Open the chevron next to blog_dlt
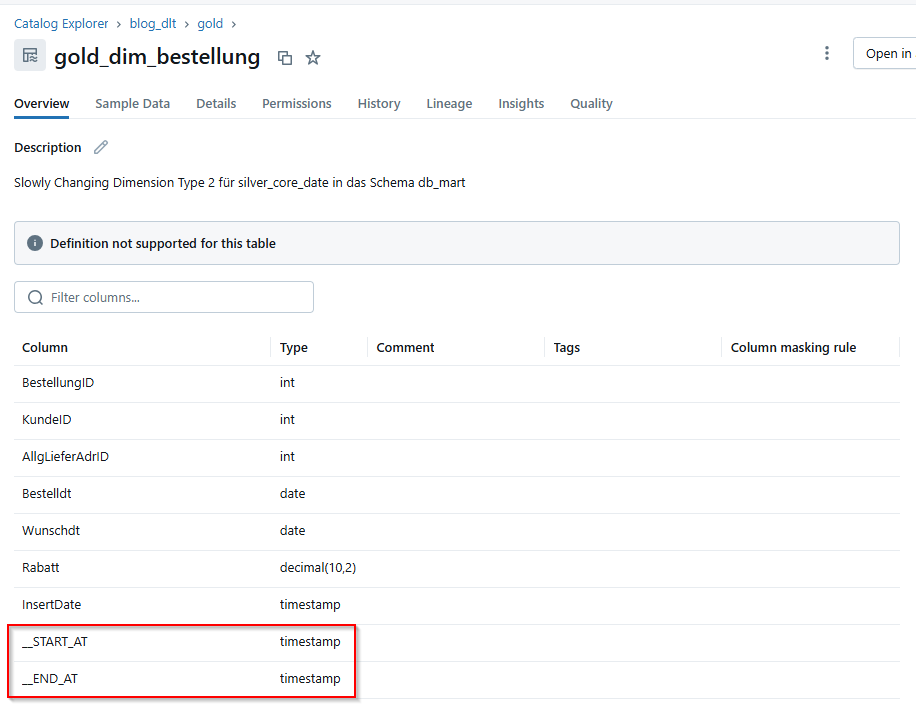Image resolution: width=916 pixels, height=706 pixels. click(185, 23)
